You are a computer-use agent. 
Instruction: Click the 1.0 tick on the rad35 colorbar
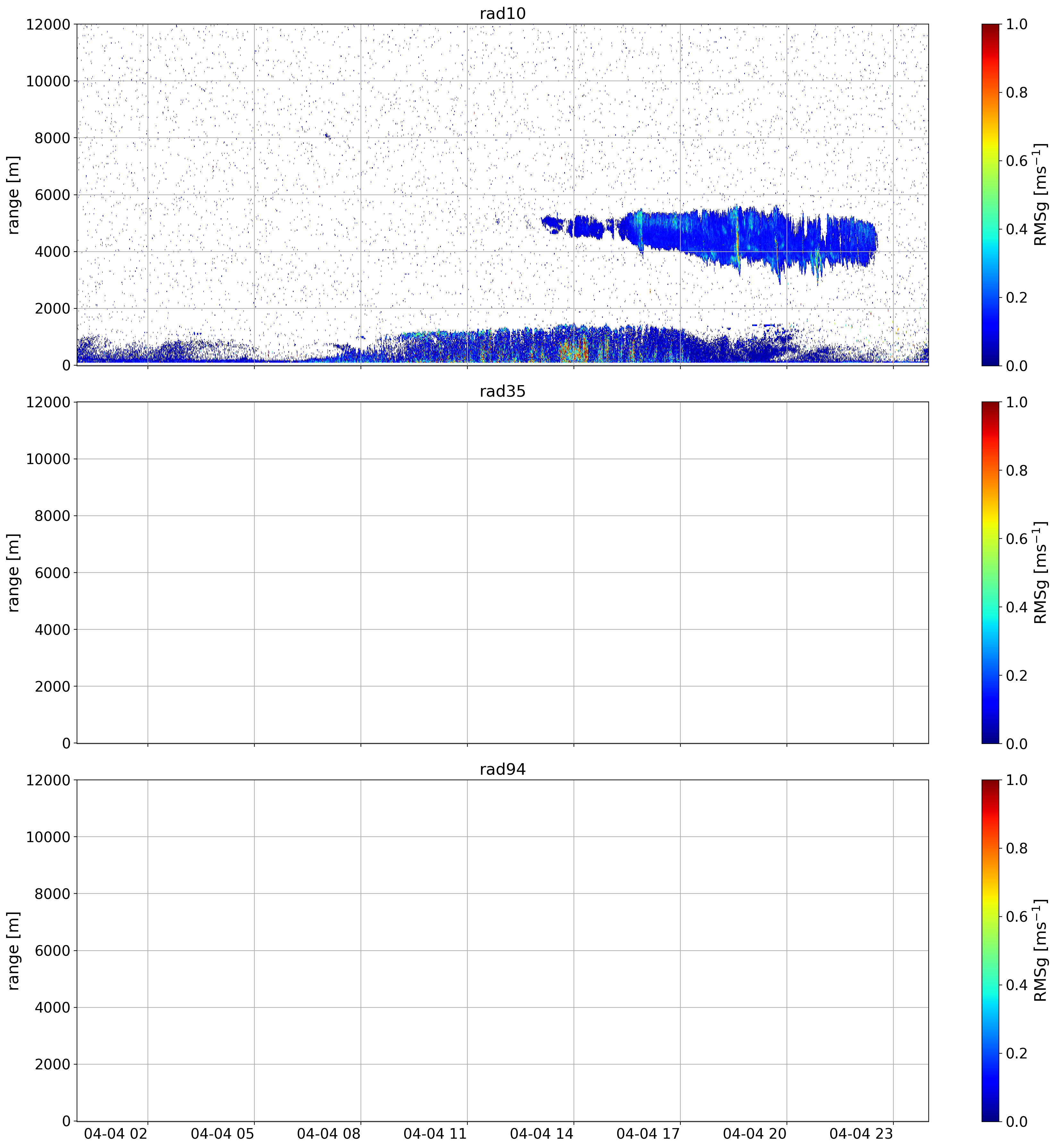click(x=1016, y=402)
